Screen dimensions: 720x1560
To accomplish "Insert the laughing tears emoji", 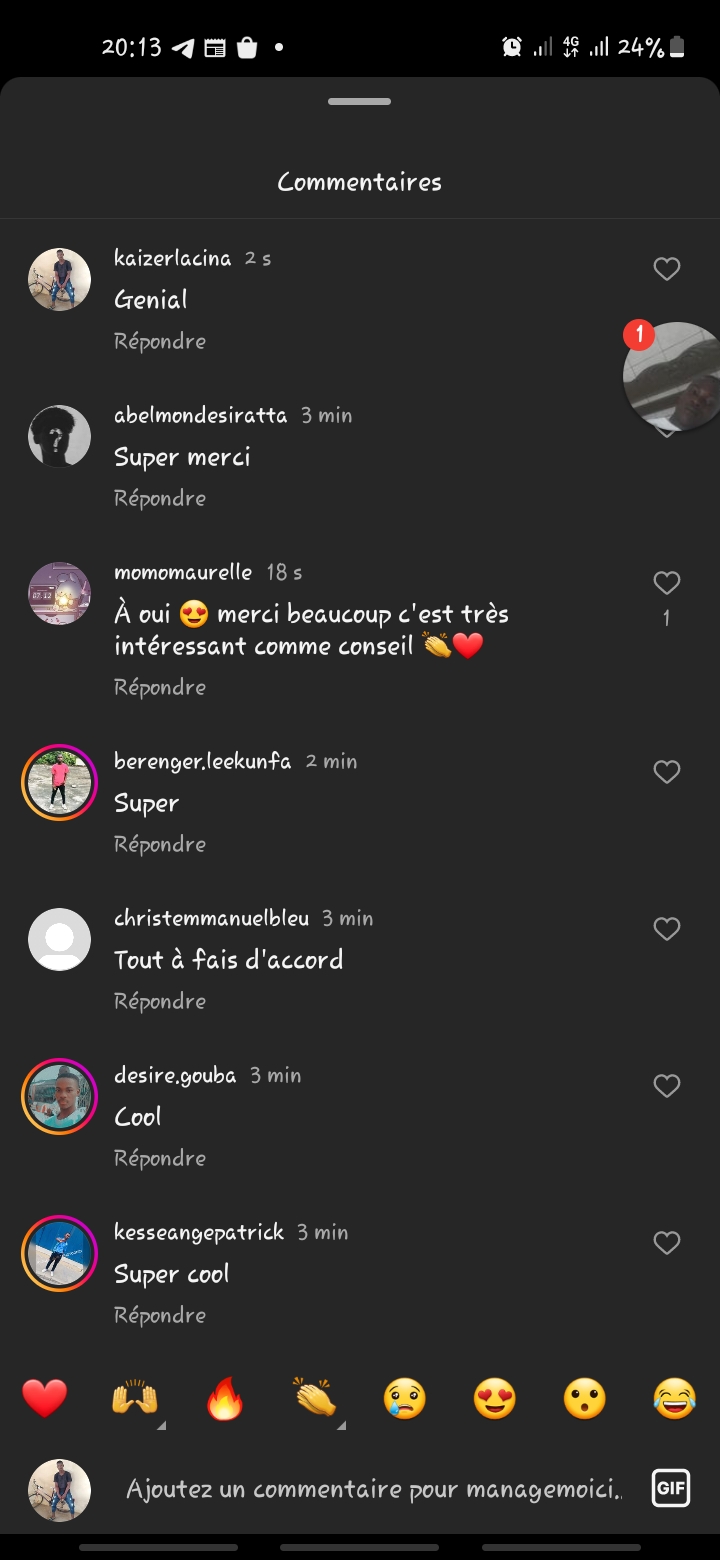I will click(x=675, y=1398).
